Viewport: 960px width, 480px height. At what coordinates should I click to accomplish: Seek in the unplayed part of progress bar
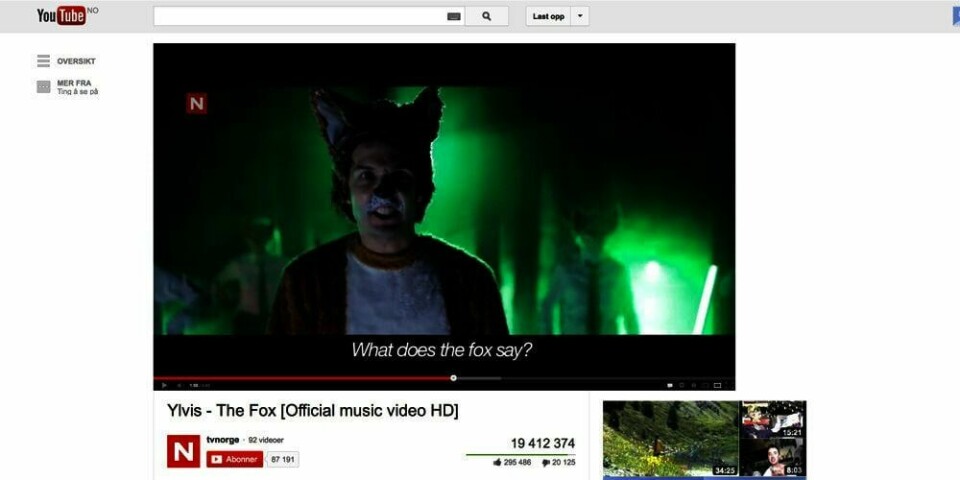596,378
